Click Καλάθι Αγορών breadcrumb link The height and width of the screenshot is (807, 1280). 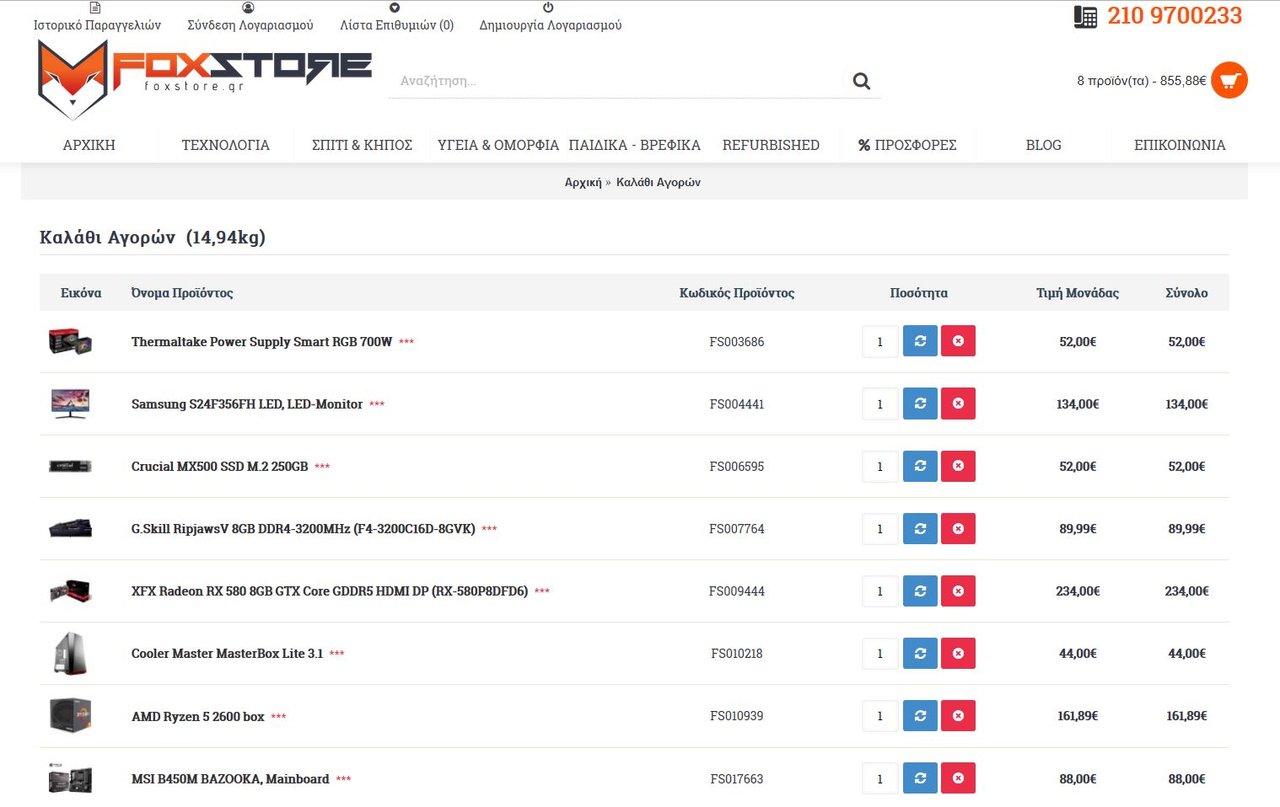point(658,182)
